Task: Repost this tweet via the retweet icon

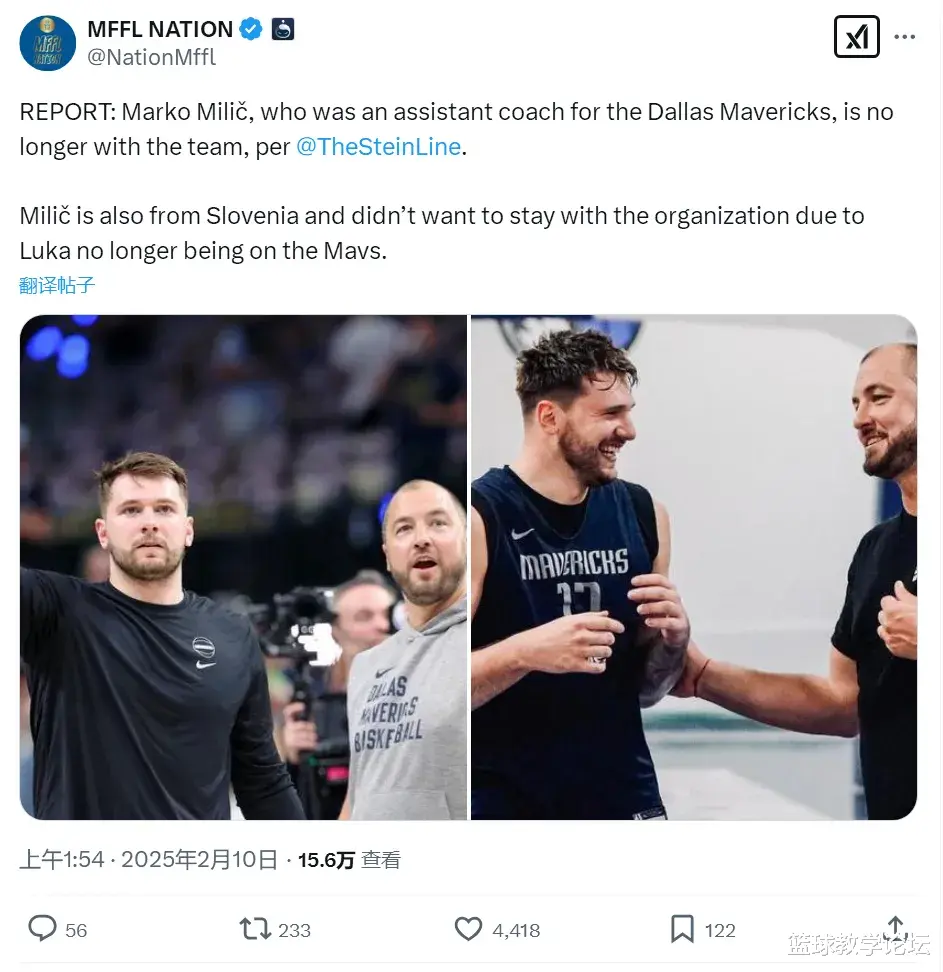Action: coord(255,929)
